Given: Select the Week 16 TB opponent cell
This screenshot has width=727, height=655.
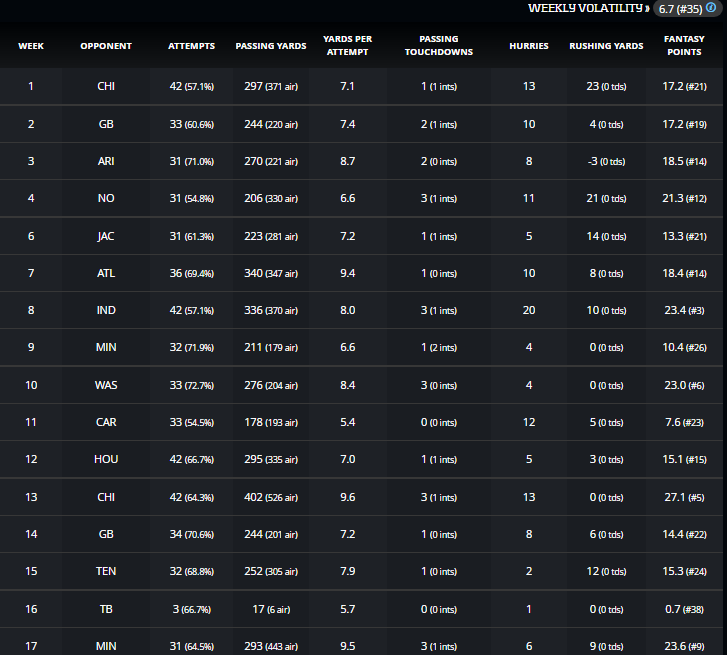Looking at the screenshot, I should pos(105,609).
